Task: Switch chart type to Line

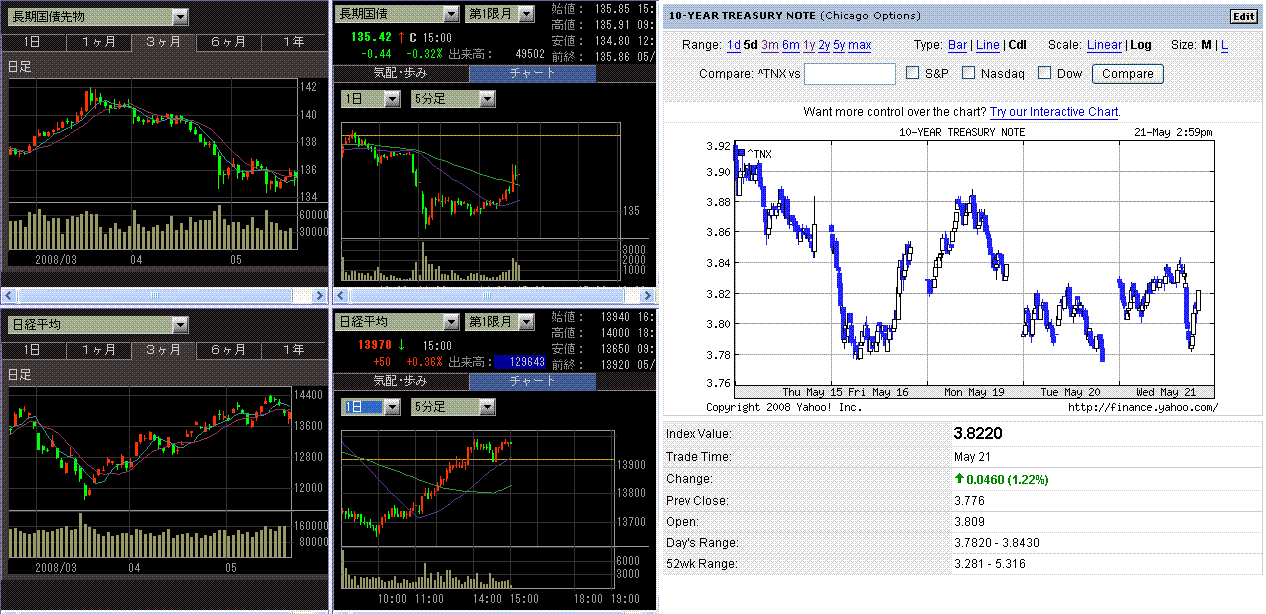Action: click(x=987, y=45)
